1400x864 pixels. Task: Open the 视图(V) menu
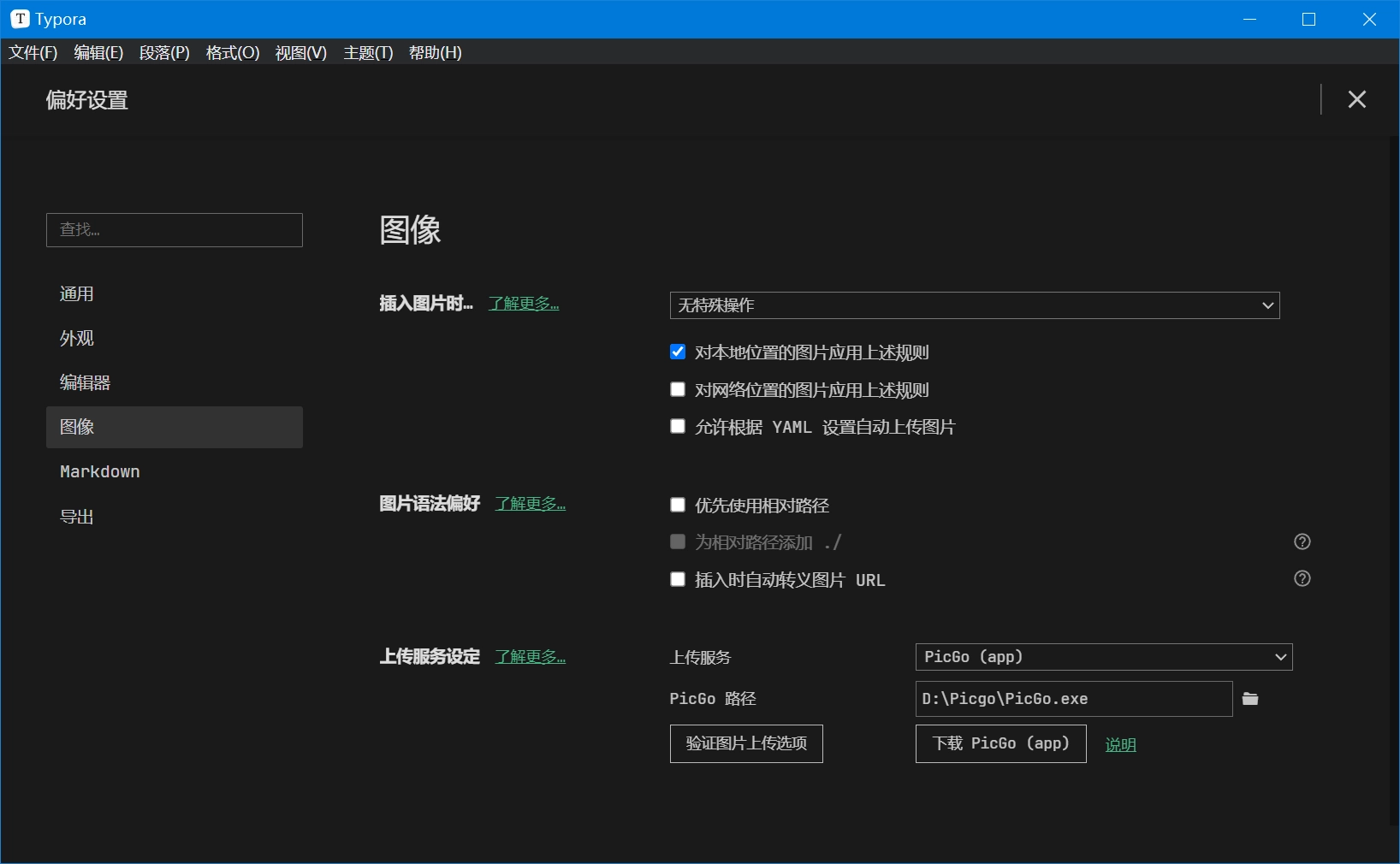301,53
